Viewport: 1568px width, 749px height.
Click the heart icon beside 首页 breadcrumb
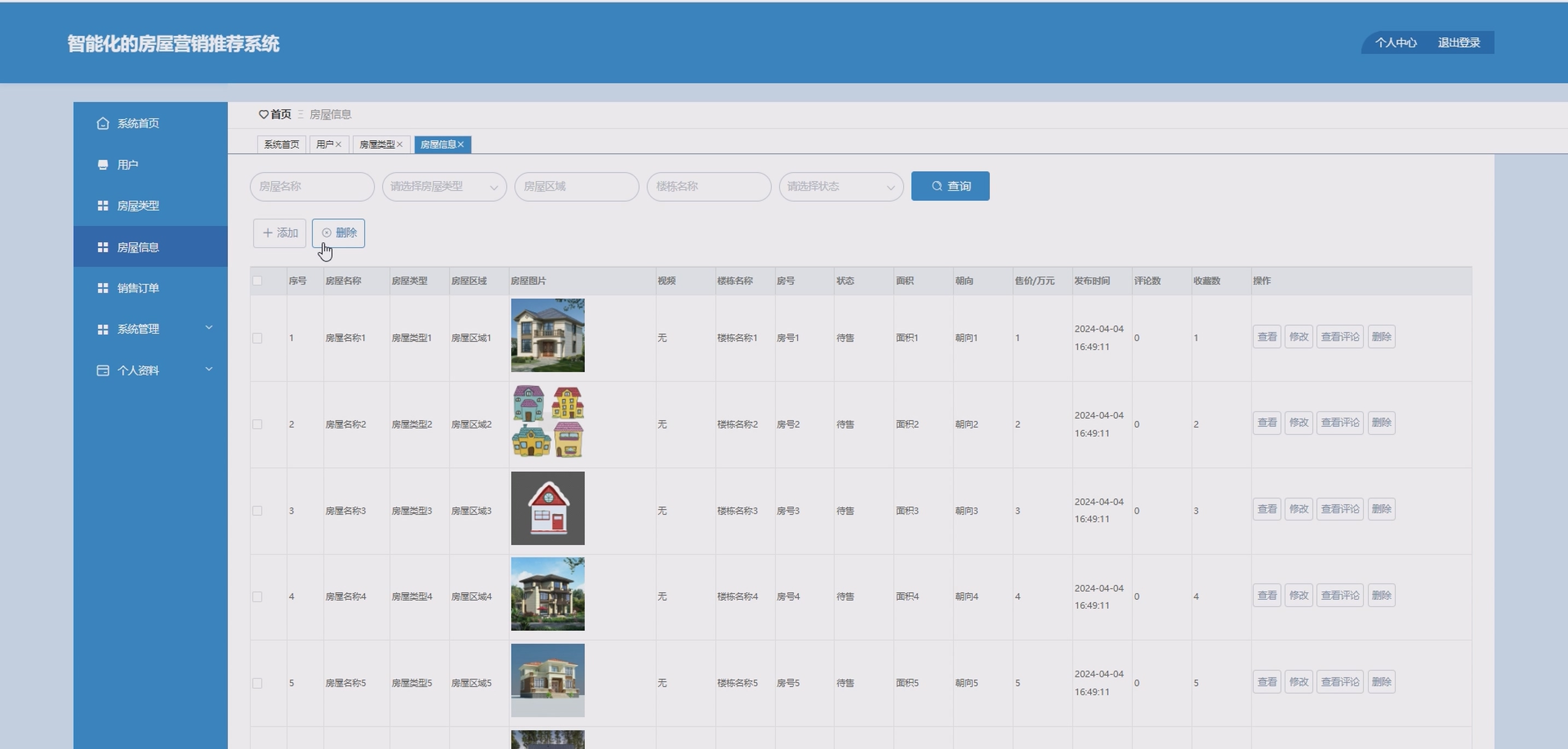[264, 114]
